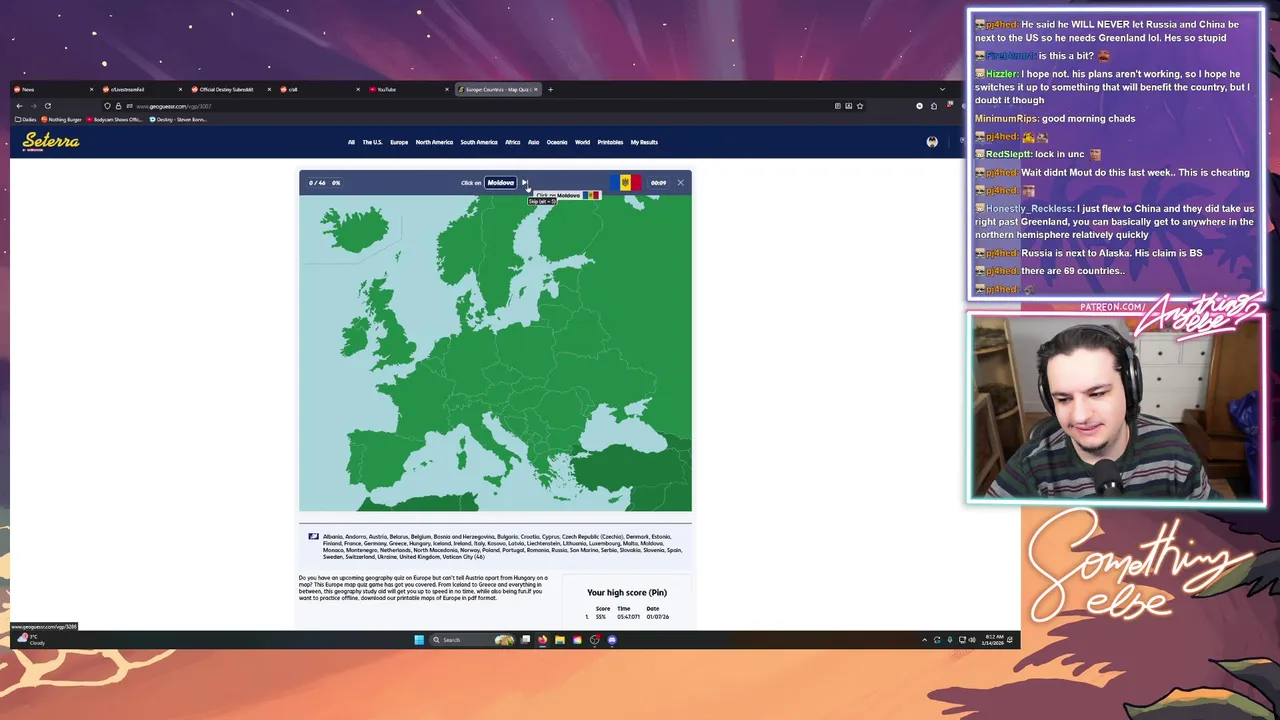Screen dimensions: 1280x720
Task: Reload the page with the refresh icon
Action: (47, 106)
